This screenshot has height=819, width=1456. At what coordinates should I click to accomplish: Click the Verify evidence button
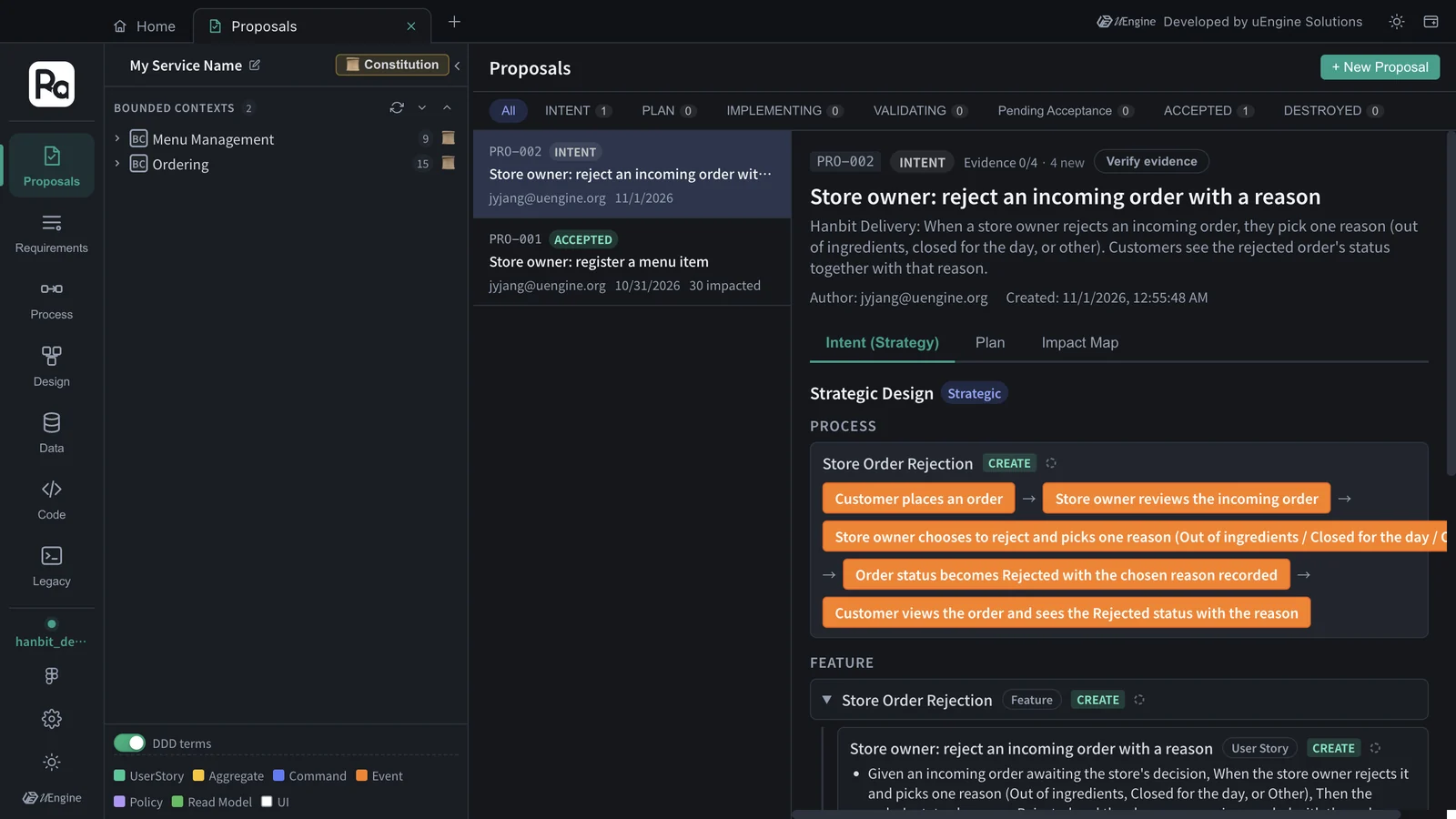1151,161
